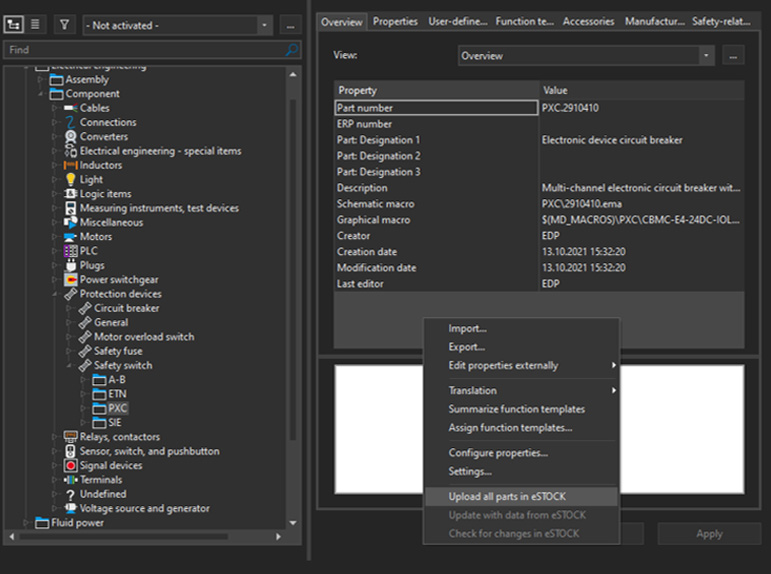Click the search magnifier icon in Find
The image size is (771, 574).
point(291,49)
